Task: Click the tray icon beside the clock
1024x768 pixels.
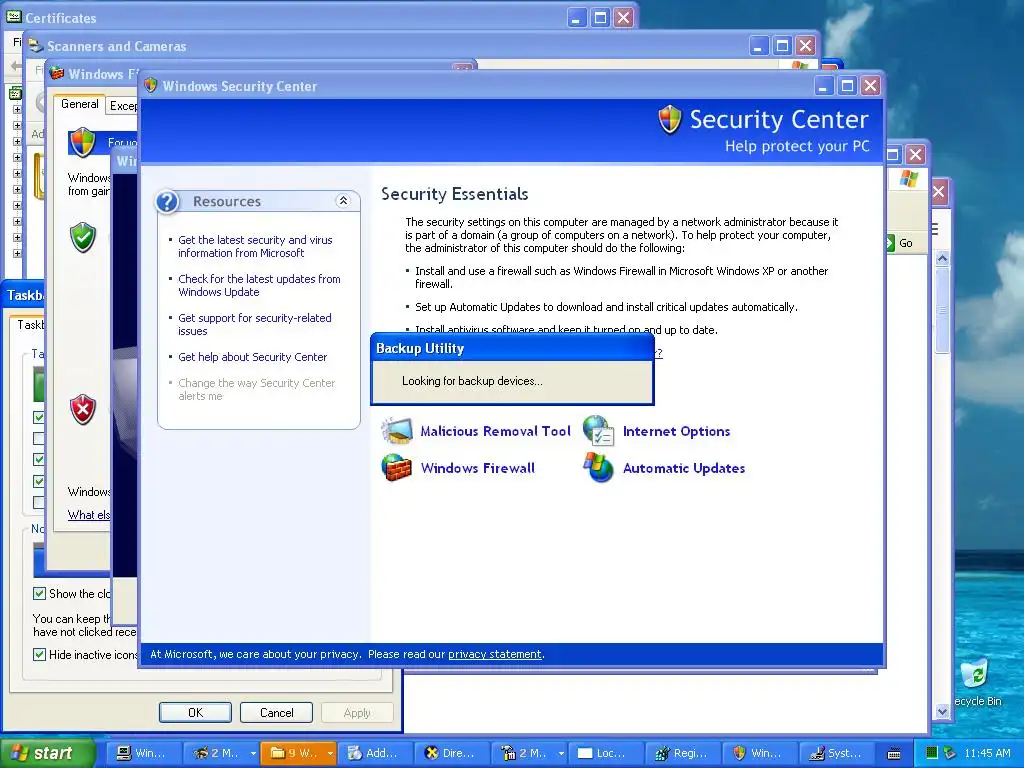Action: click(x=949, y=753)
